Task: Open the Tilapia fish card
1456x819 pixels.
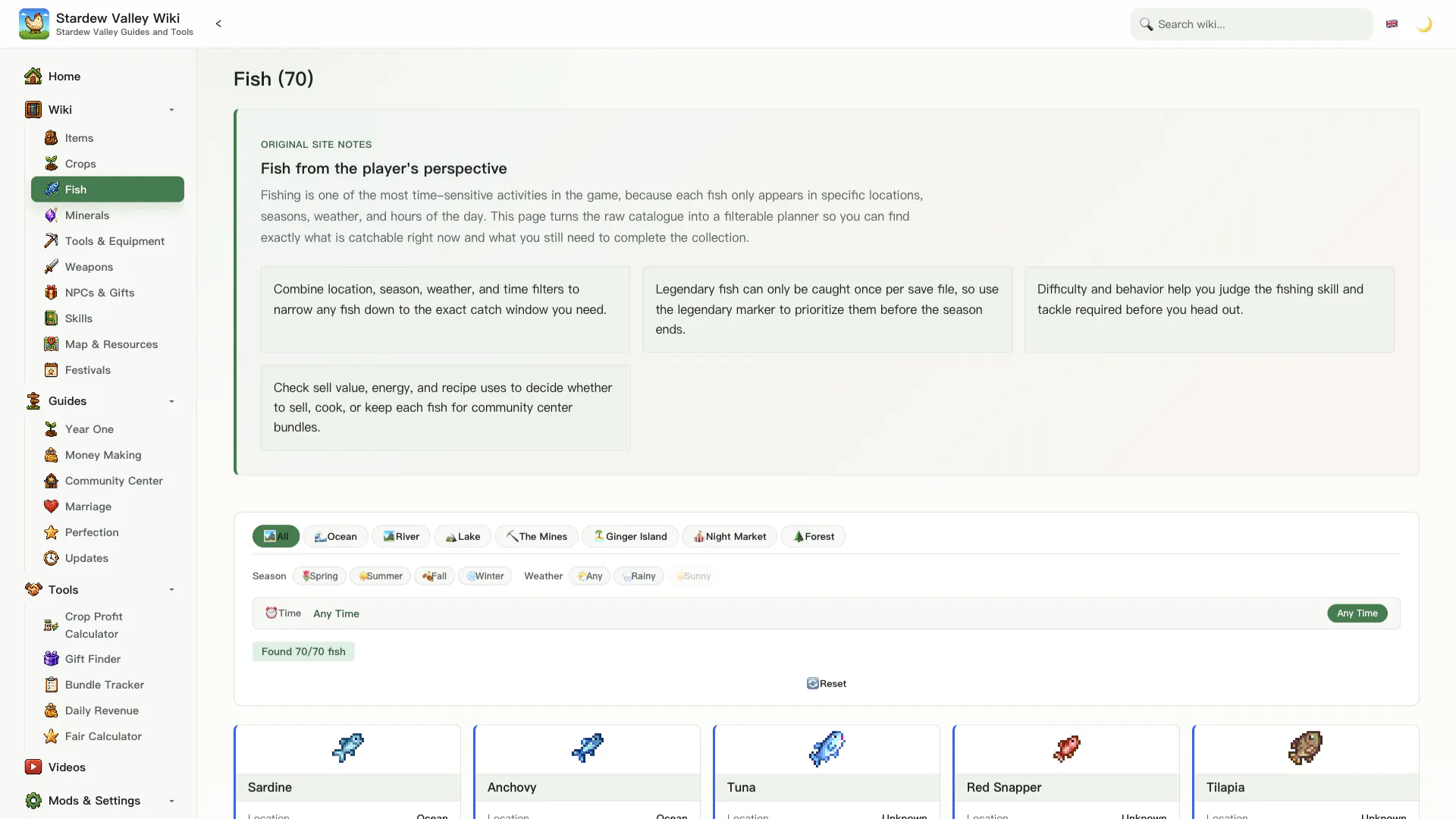Action: coord(1306,772)
